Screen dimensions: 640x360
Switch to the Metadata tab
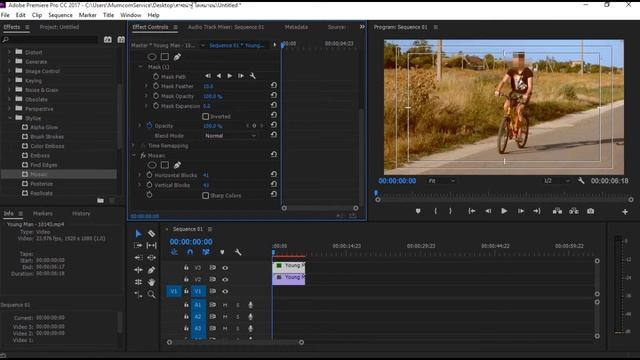pyautogui.click(x=296, y=27)
